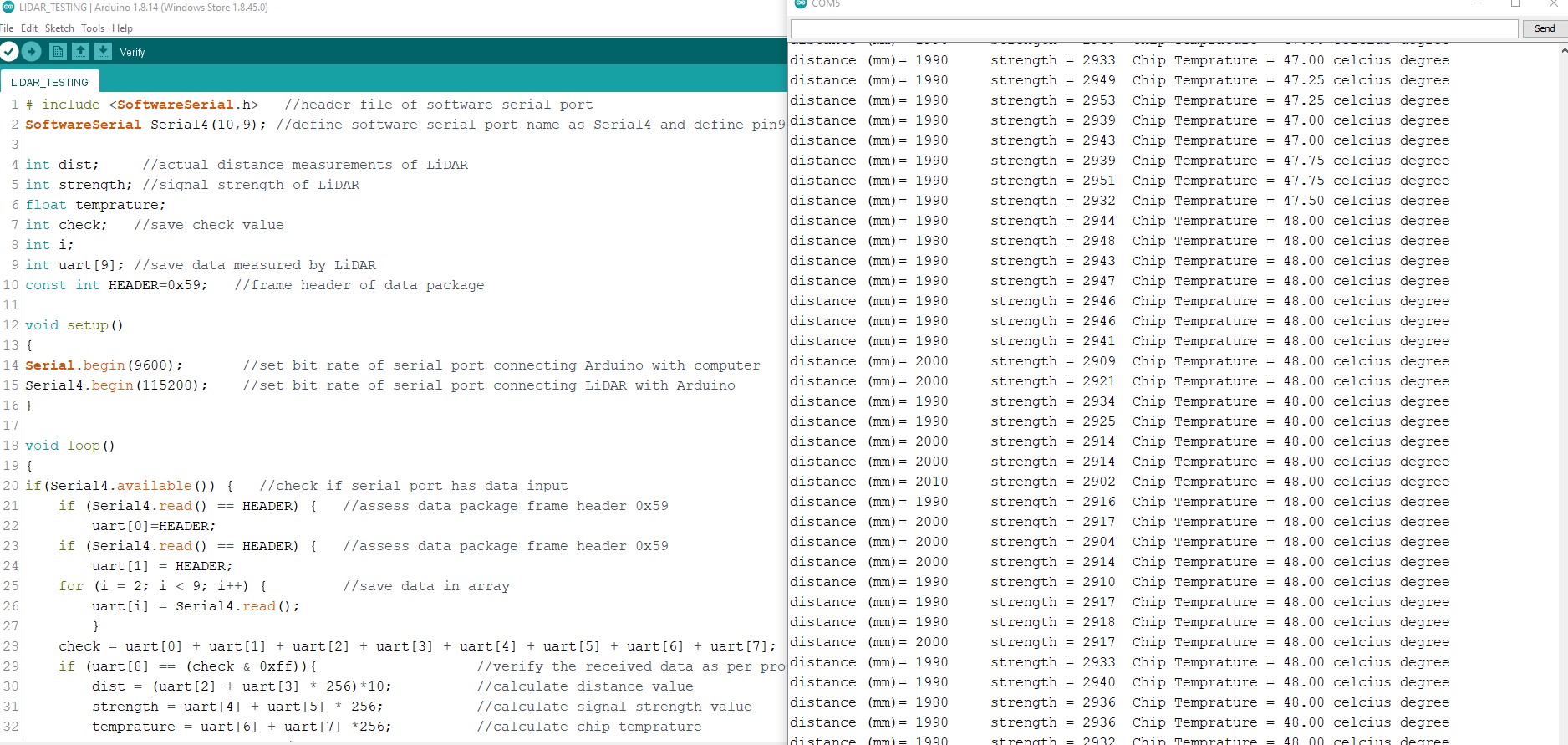Click the Verify checkmark icon
This screenshot has width=1568, height=745.
(x=9, y=52)
